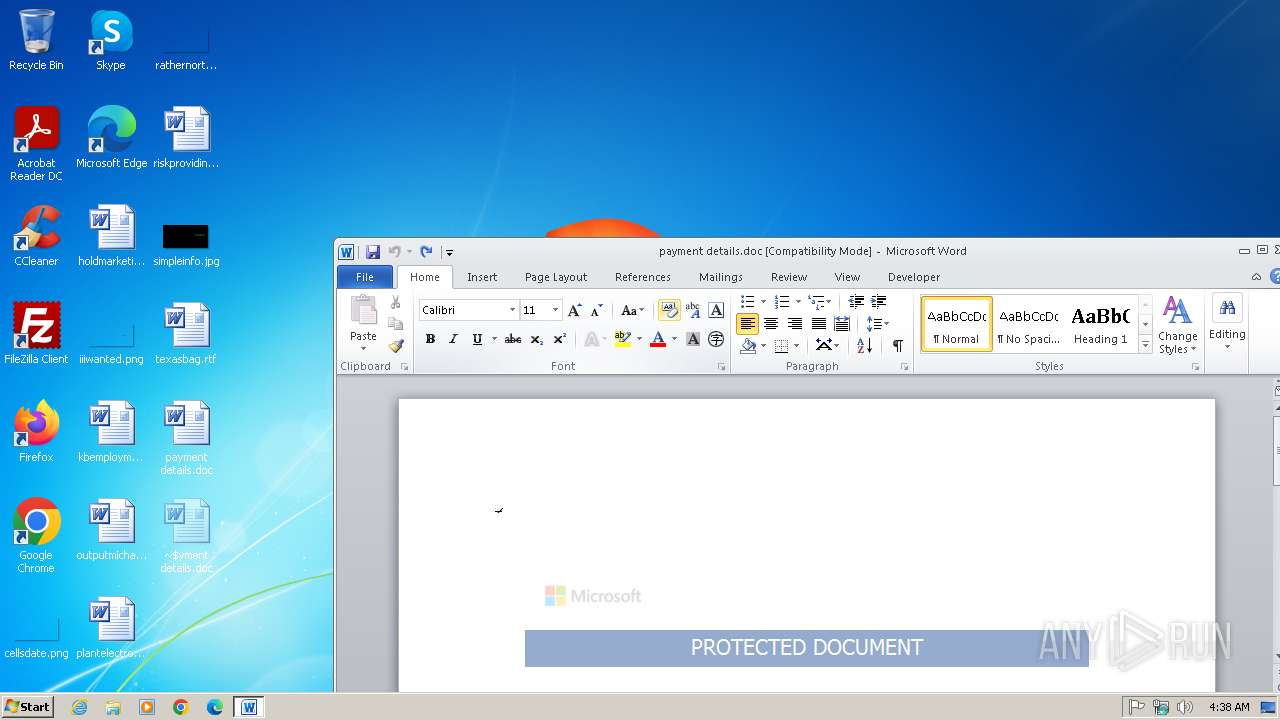This screenshot has height=720, width=1280.
Task: Toggle Bold formatting
Action: (x=430, y=339)
